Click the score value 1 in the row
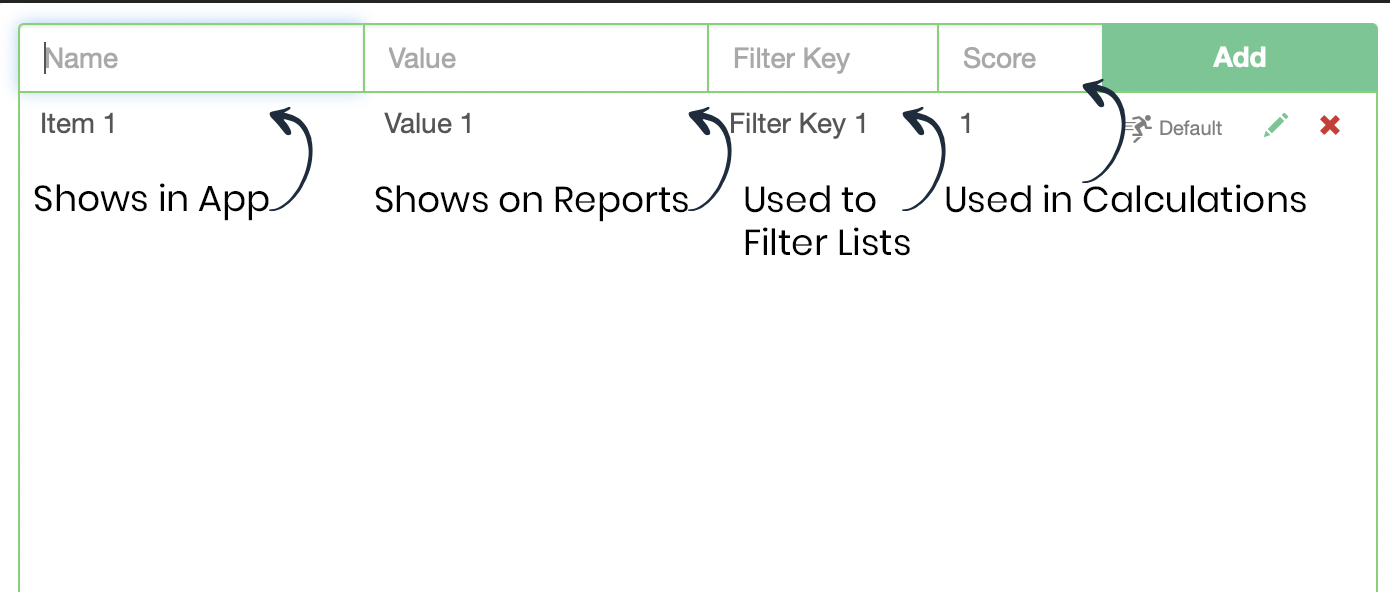Screen dimensions: 1390x592 (x=966, y=124)
